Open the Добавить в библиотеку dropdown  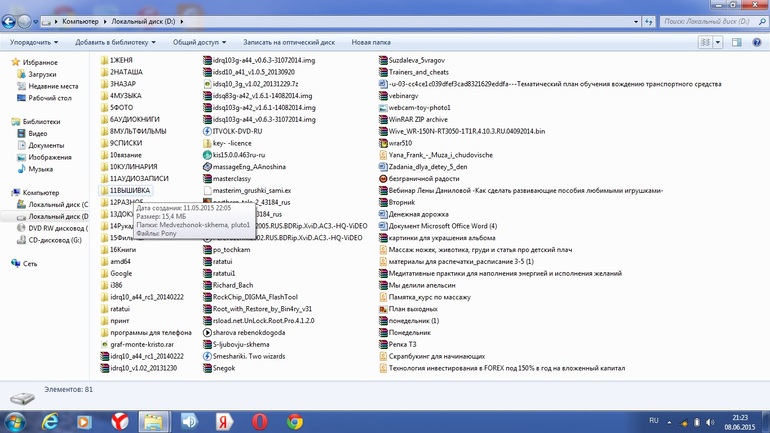click(x=115, y=42)
